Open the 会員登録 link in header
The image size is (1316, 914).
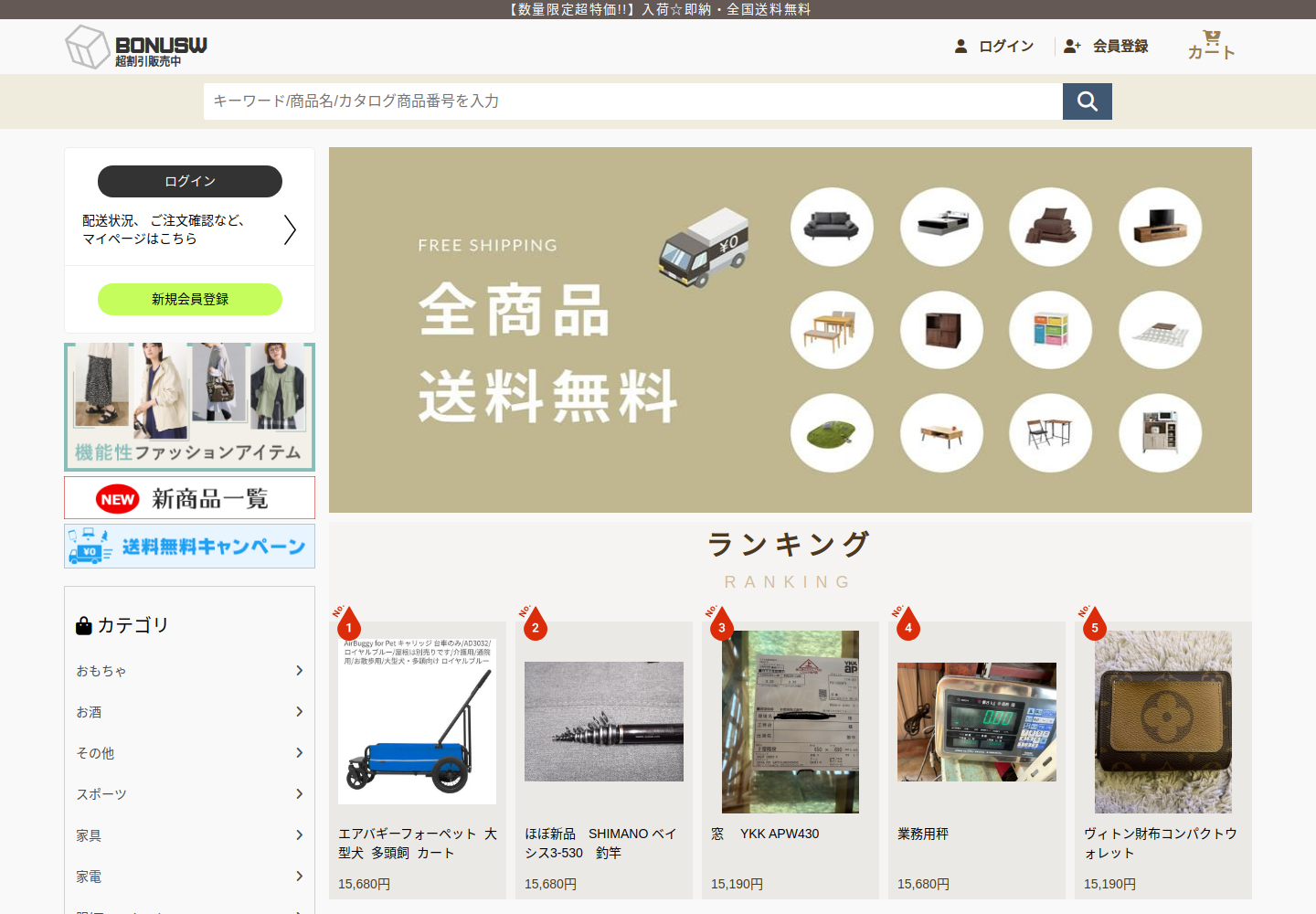(x=1120, y=46)
